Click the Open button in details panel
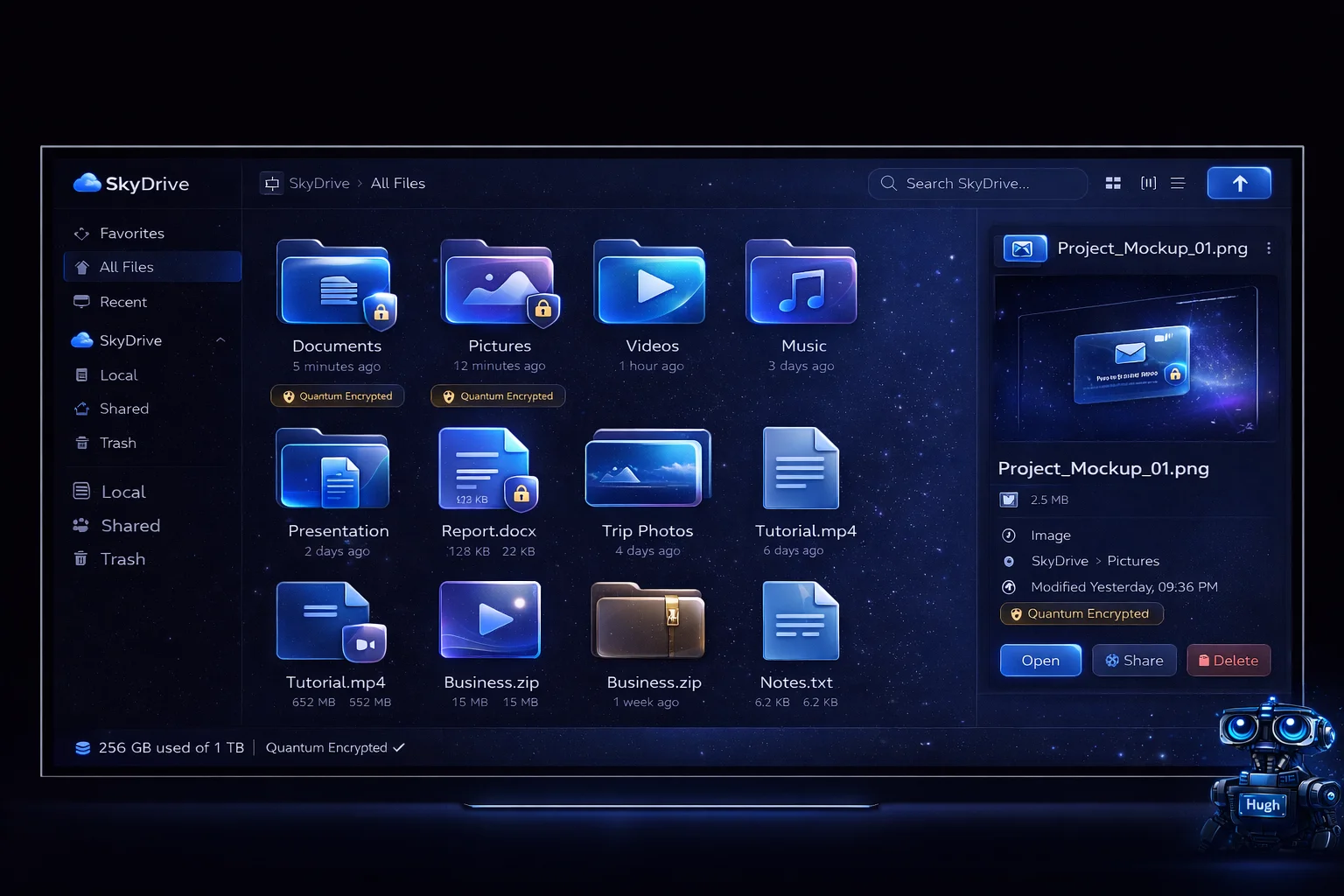The image size is (1344, 896). 1040,660
